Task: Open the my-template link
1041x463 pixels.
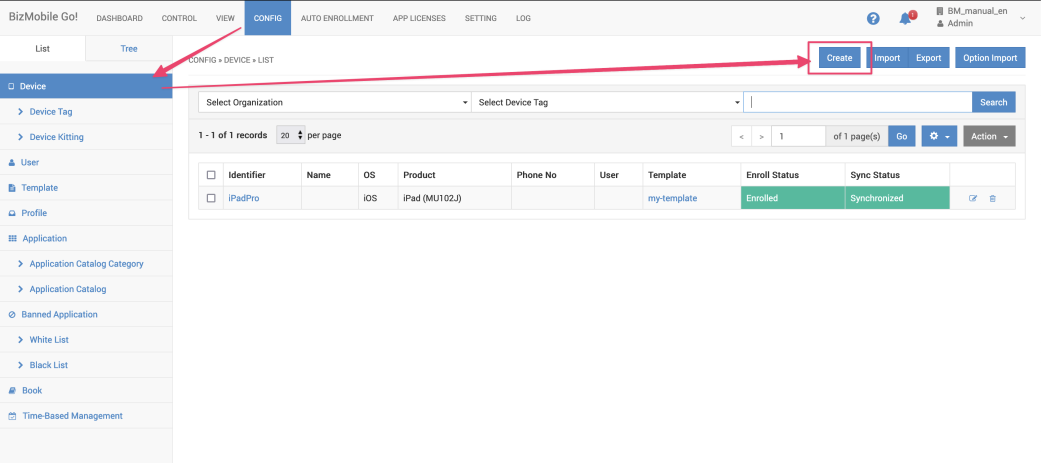Action: pyautogui.click(x=672, y=198)
